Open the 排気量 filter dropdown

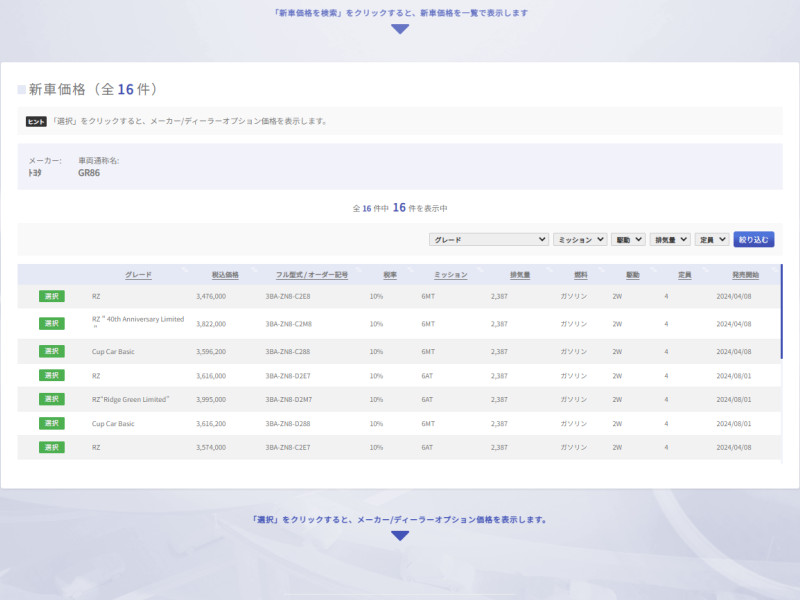670,239
